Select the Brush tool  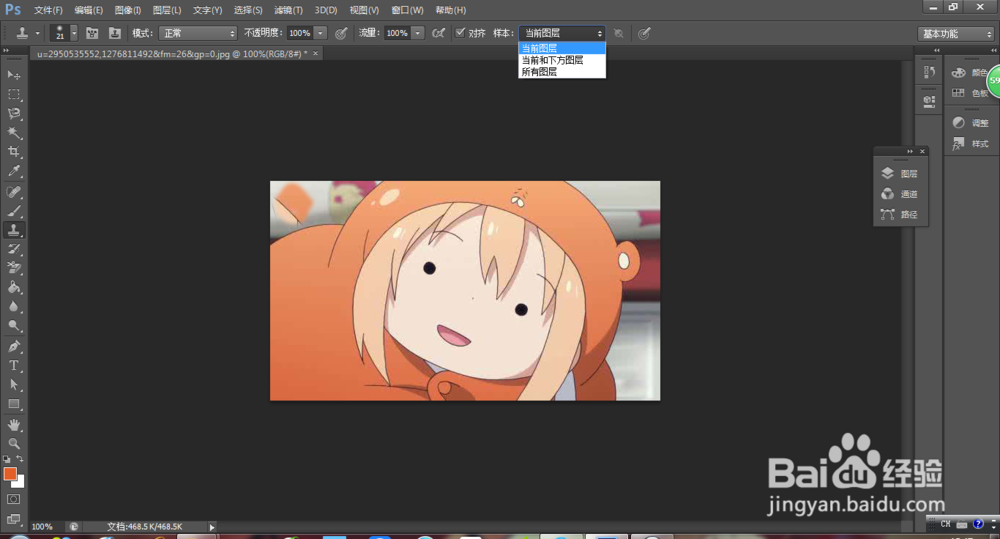coord(13,211)
